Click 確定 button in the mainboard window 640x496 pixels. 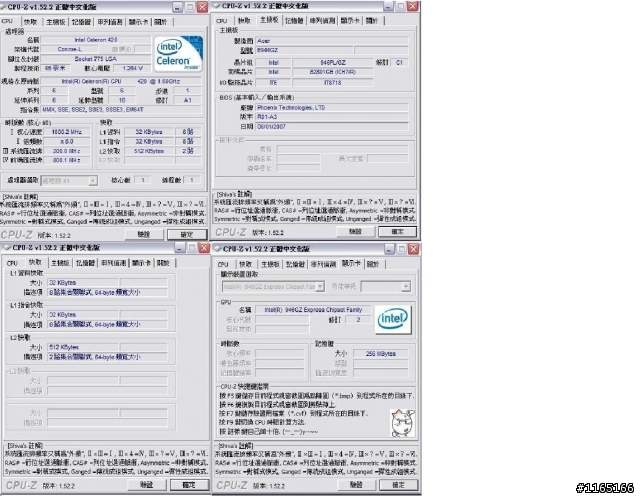click(x=398, y=231)
